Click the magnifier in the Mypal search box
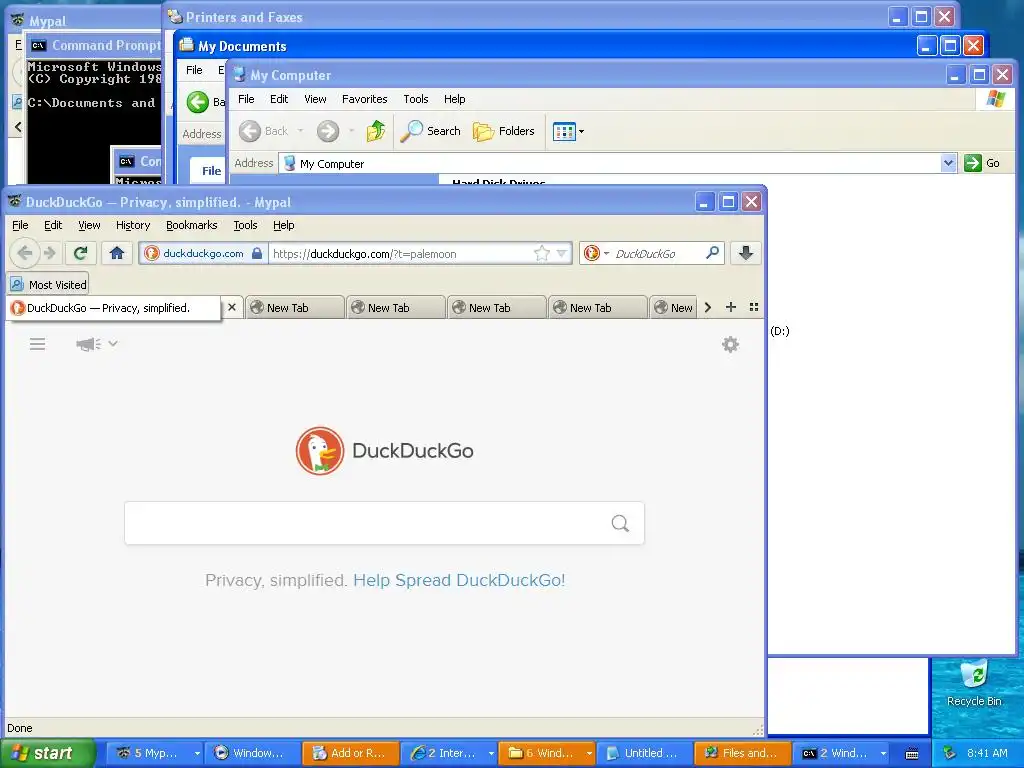1024x768 pixels. point(712,253)
